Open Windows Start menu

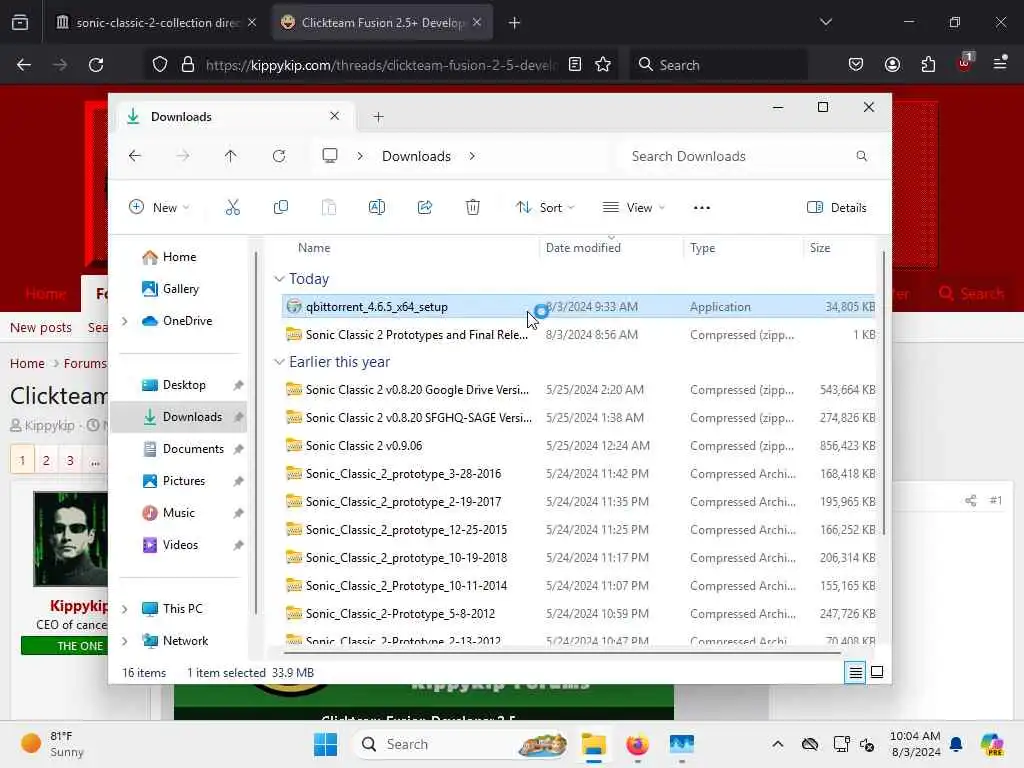coord(325,744)
